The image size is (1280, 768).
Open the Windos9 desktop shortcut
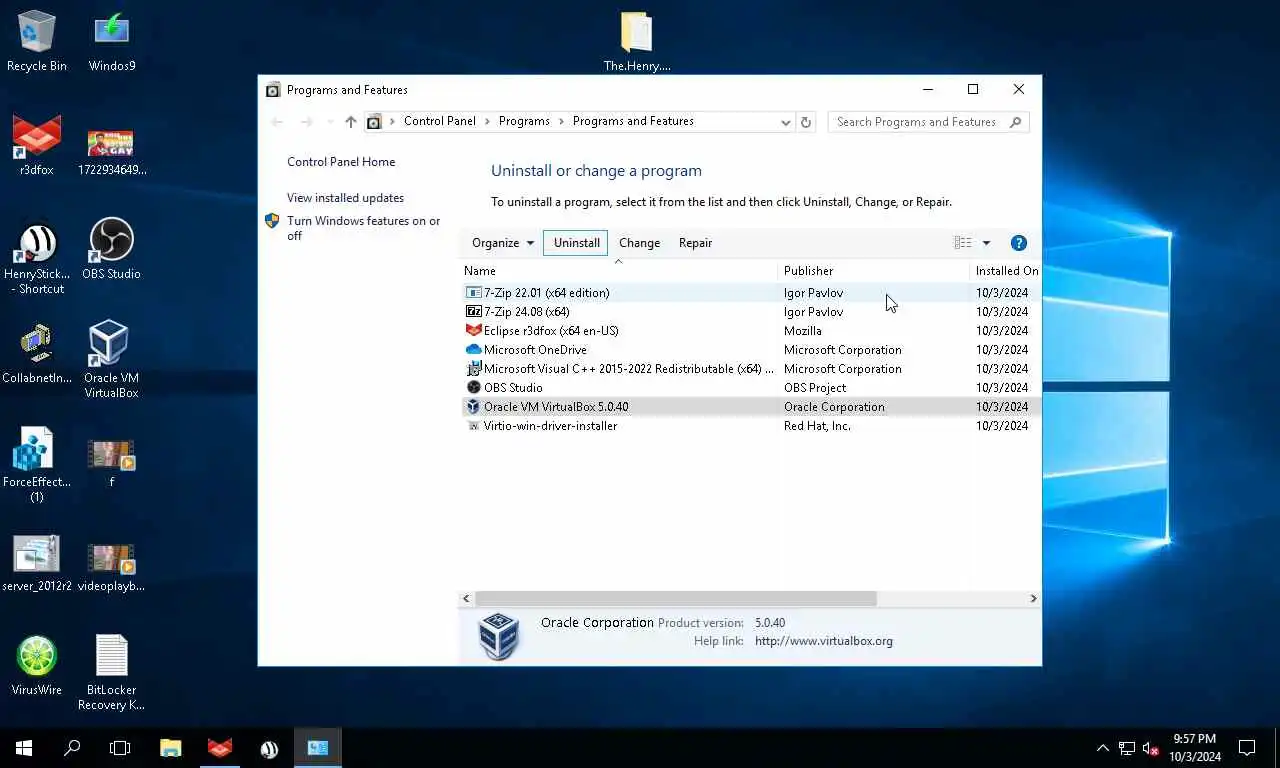click(x=112, y=40)
